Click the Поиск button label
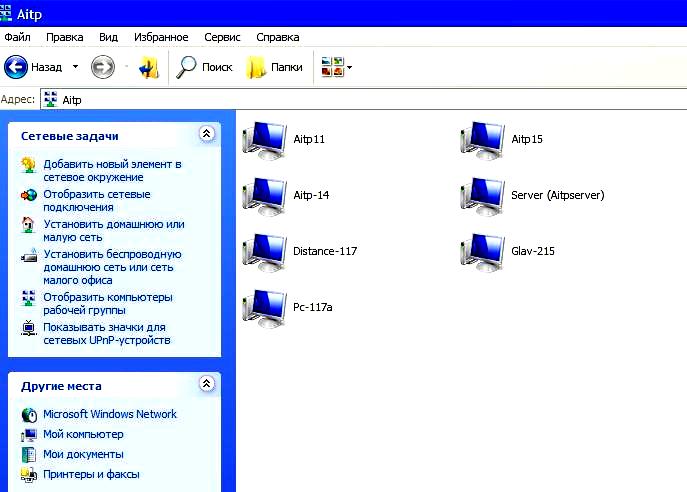The width and height of the screenshot is (687, 492). pyautogui.click(x=217, y=67)
